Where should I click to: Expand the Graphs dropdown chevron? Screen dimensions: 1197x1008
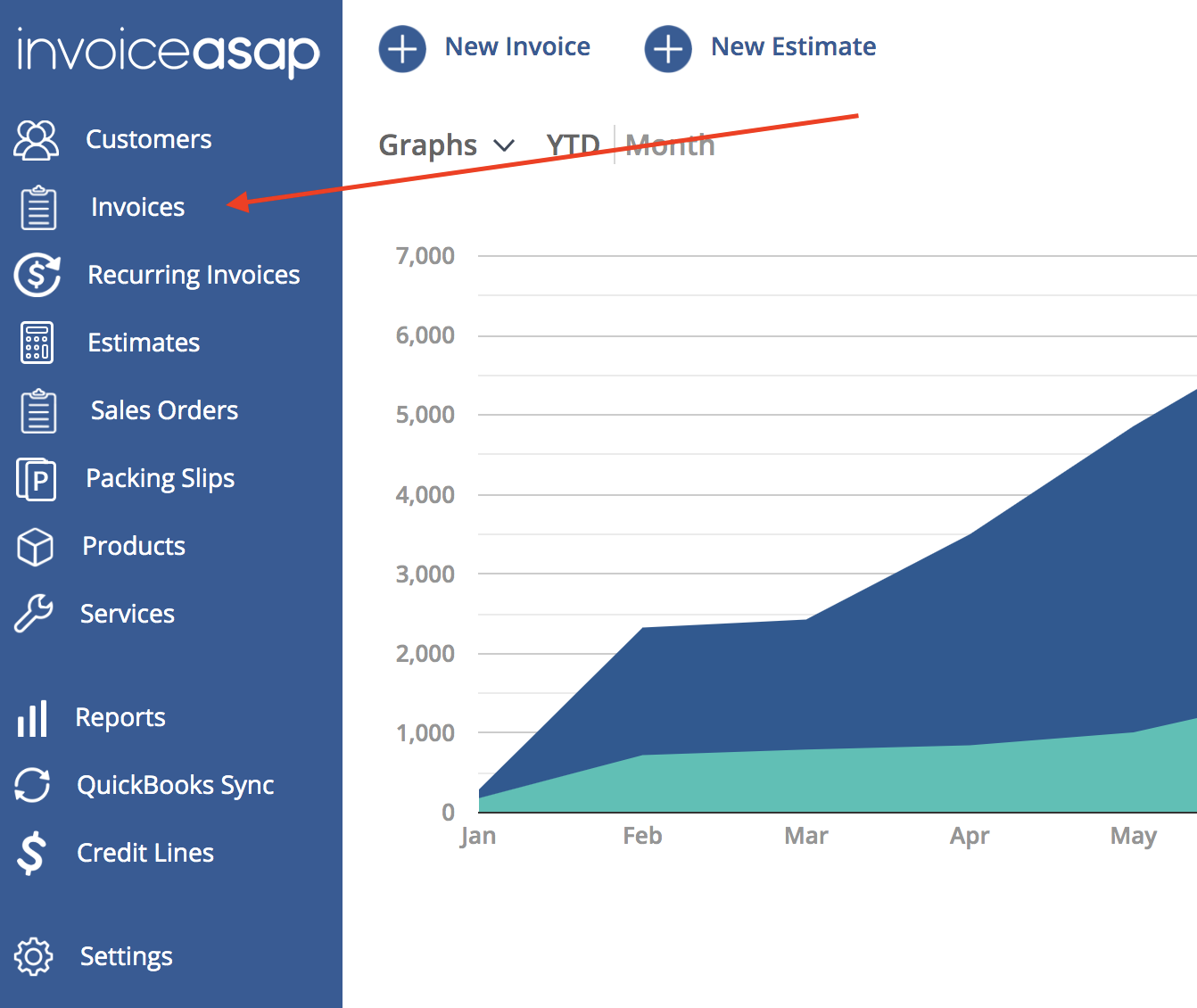pyautogui.click(x=504, y=145)
